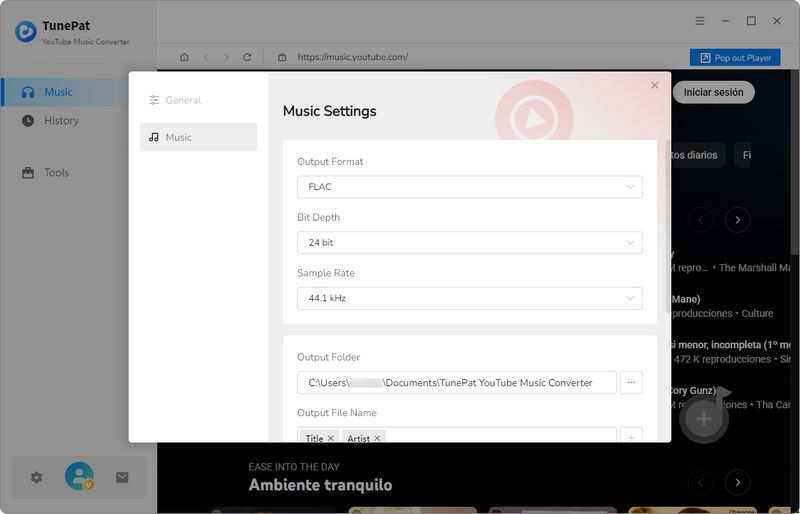Click the lock icon beside the URL

(x=282, y=57)
